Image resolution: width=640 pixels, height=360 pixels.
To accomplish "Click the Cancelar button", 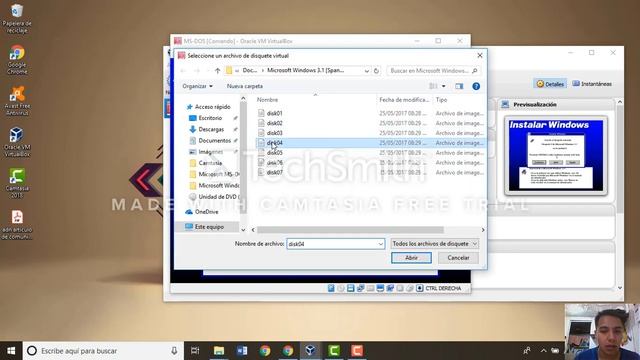I will click(458, 258).
